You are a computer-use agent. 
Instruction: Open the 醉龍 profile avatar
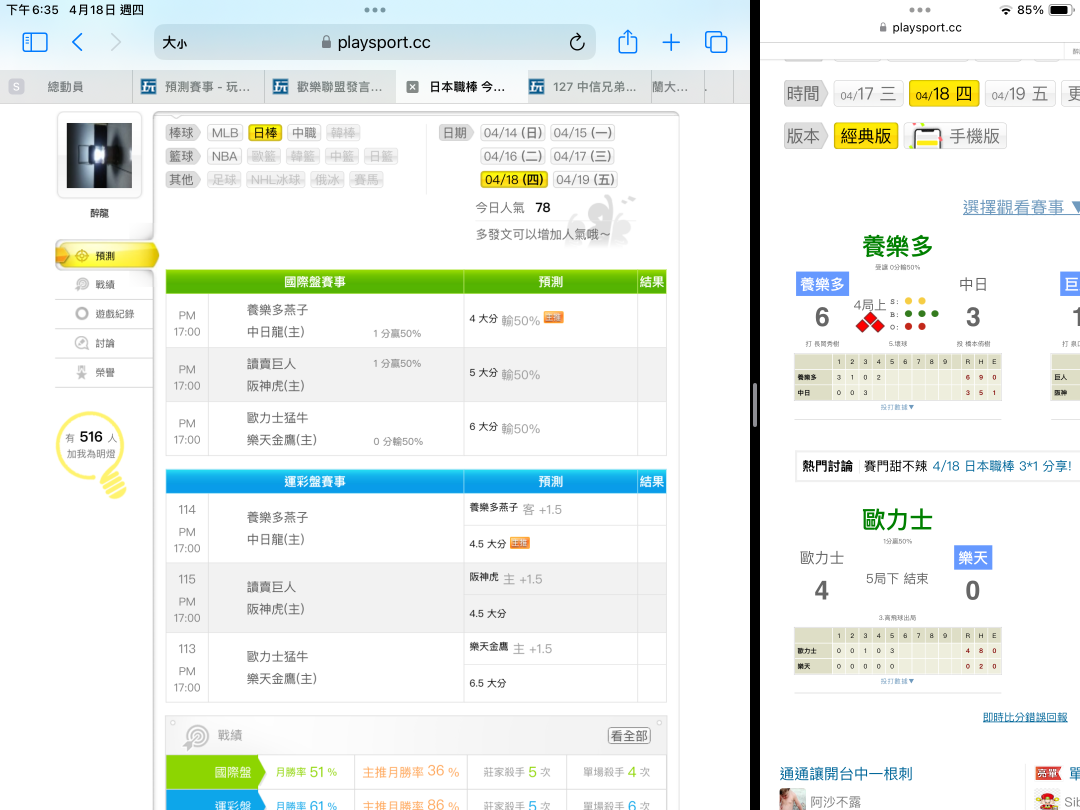99,156
